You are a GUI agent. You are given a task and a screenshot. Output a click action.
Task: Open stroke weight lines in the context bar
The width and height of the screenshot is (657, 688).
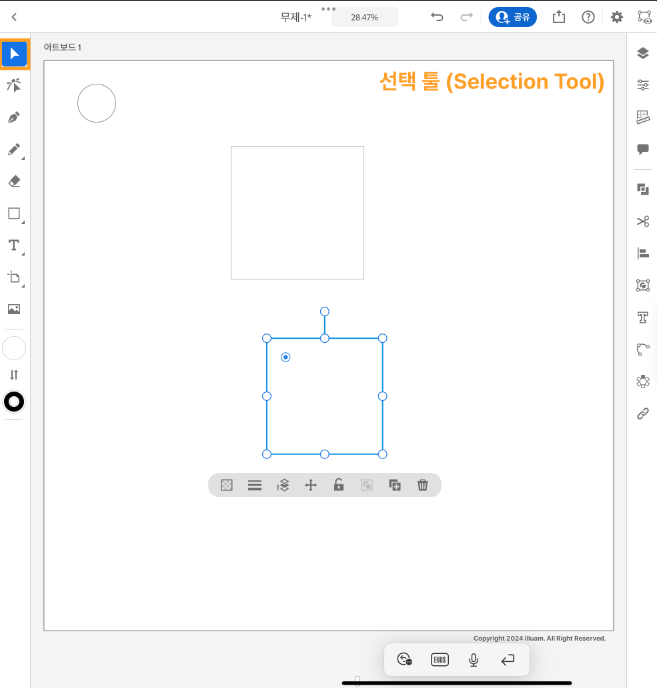[x=255, y=485]
